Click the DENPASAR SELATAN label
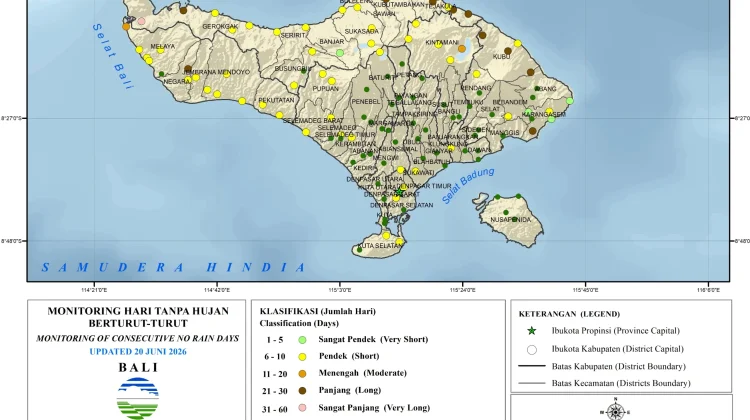The image size is (750, 420). point(402,205)
